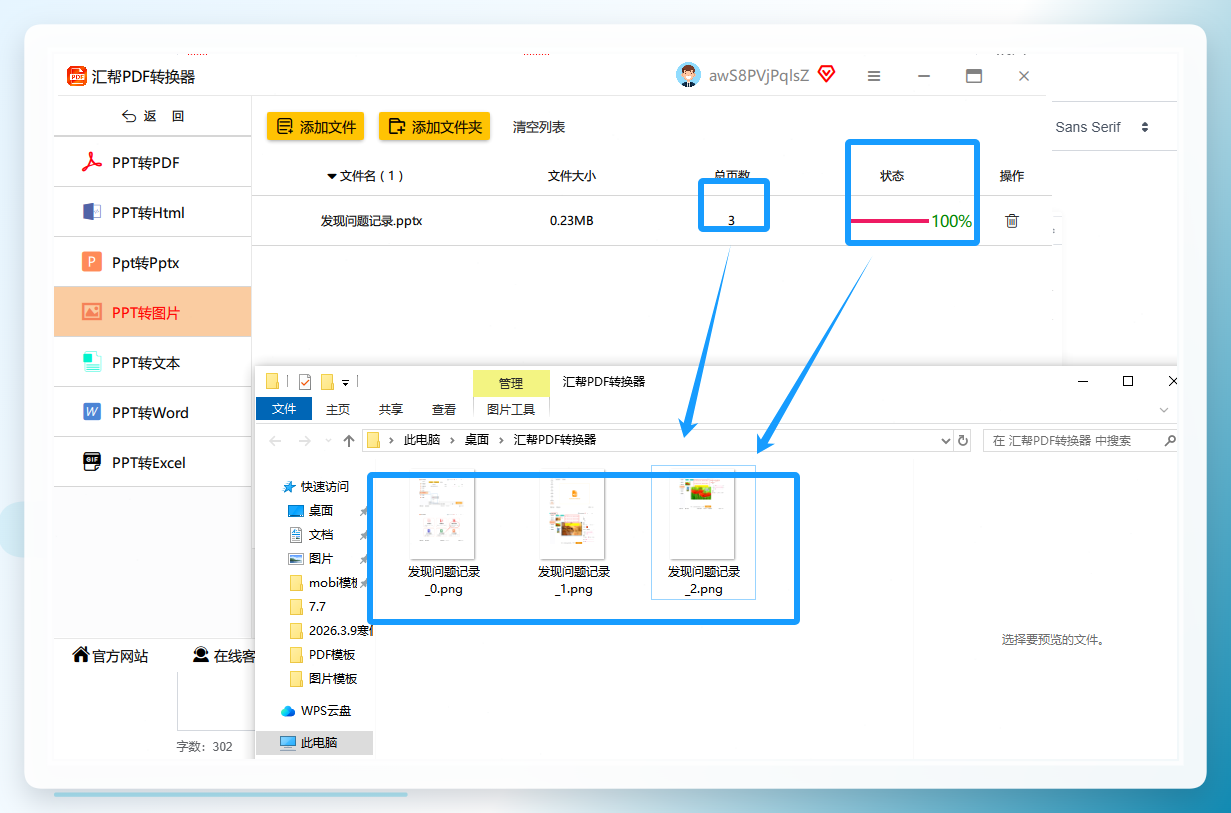The image size is (1231, 813).
Task: Open the 查看 ribbon tab
Action: 444,409
